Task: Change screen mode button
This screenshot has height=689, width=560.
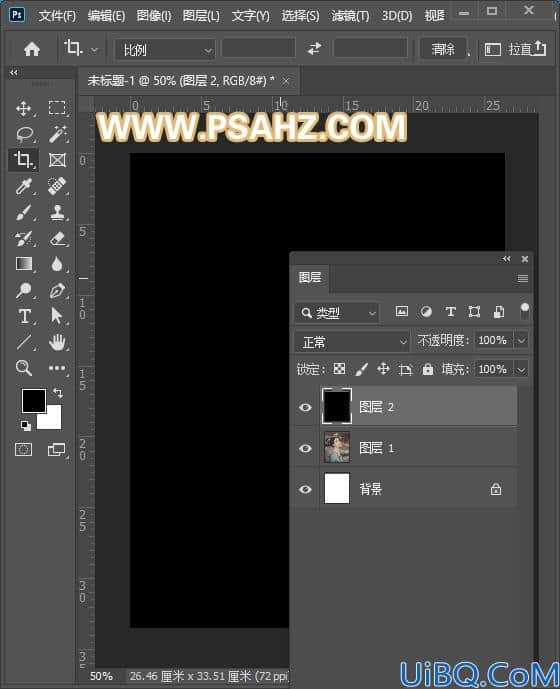Action: [x=56, y=450]
